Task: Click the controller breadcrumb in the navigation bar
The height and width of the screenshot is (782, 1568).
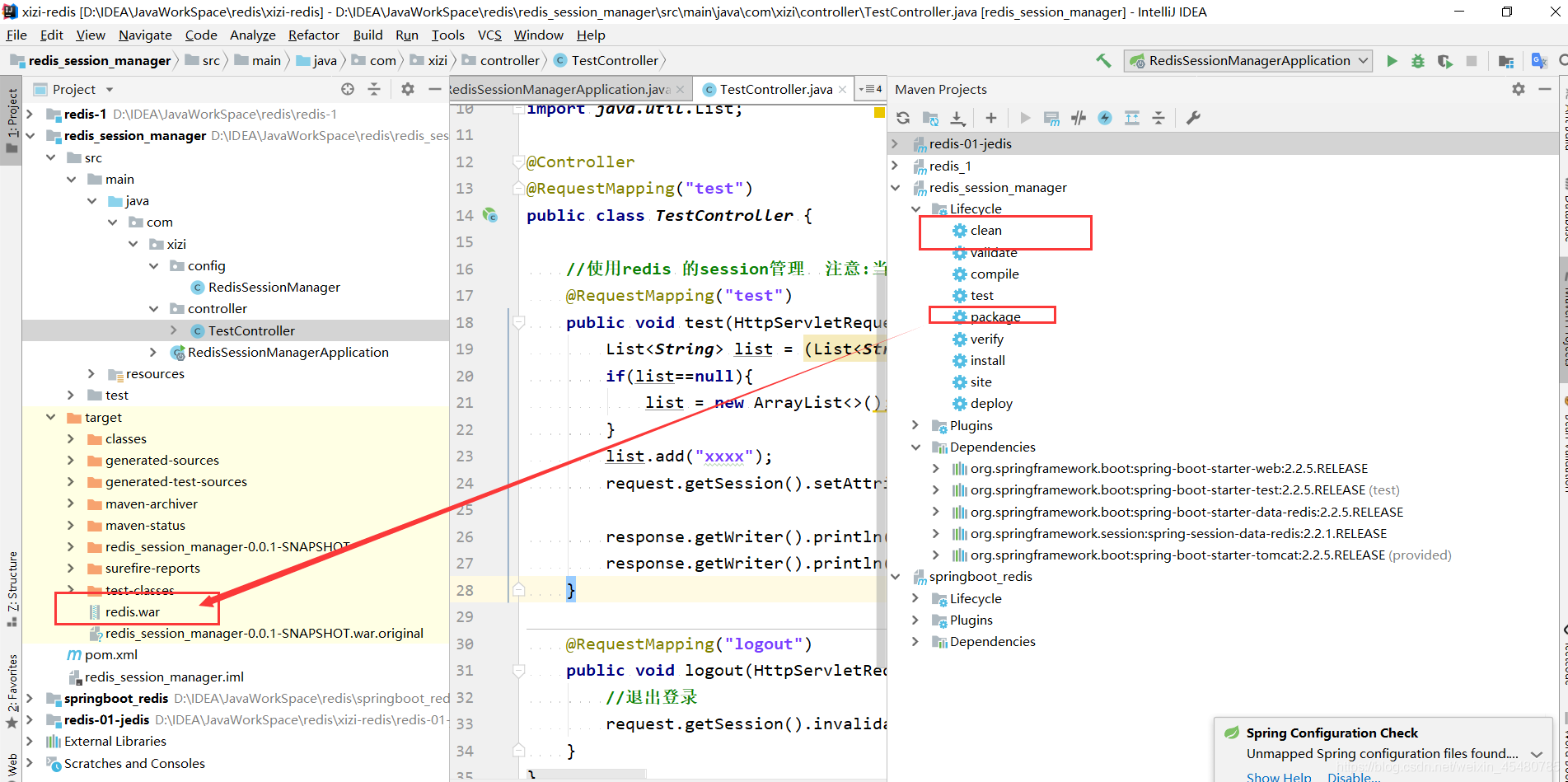Action: click(509, 61)
